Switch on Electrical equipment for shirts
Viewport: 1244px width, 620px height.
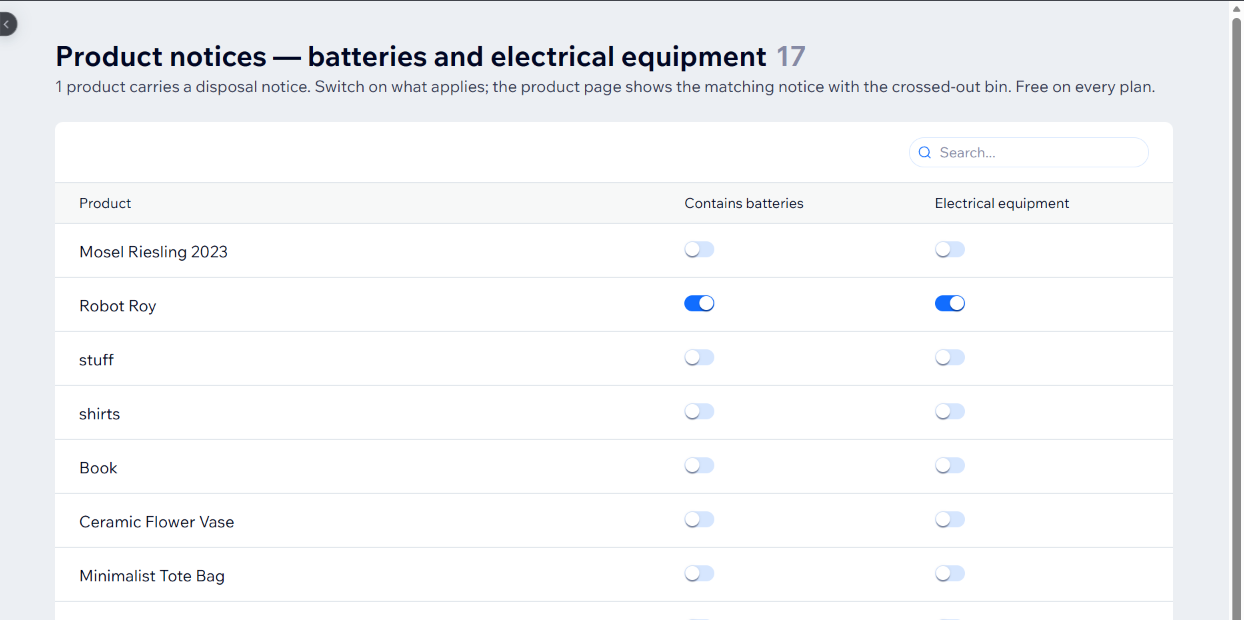point(950,412)
